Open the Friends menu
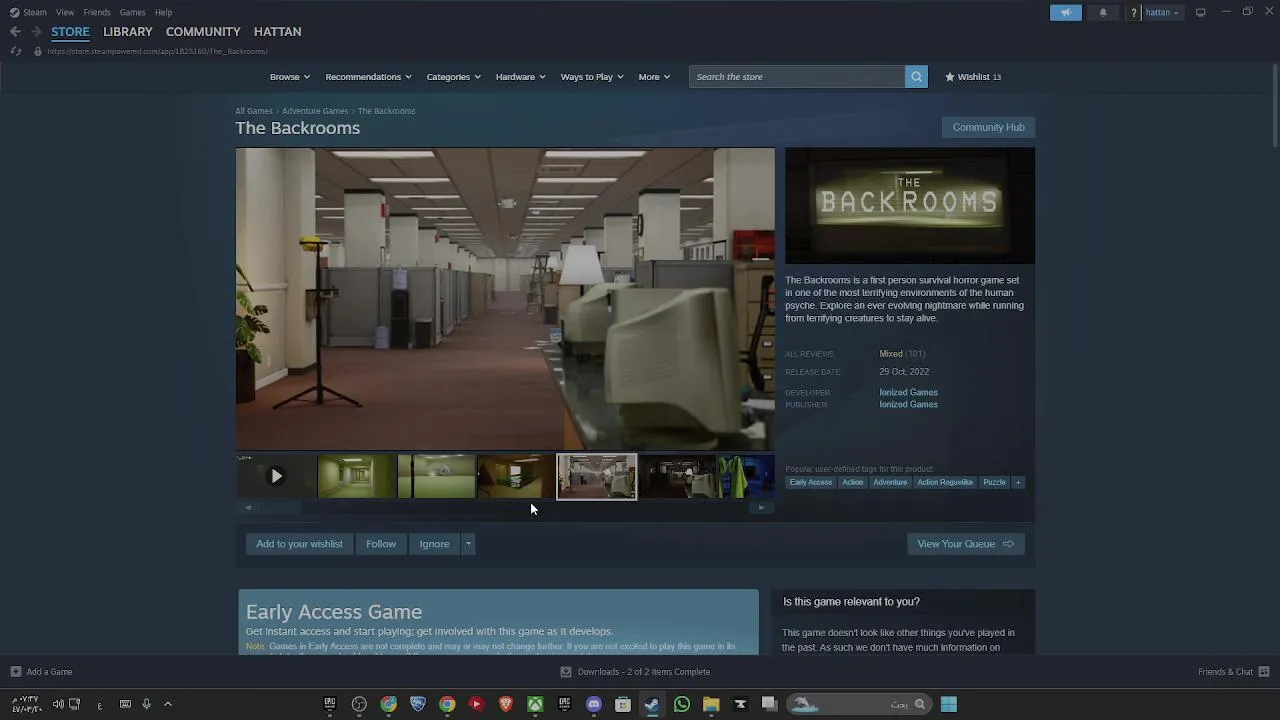 [x=97, y=12]
